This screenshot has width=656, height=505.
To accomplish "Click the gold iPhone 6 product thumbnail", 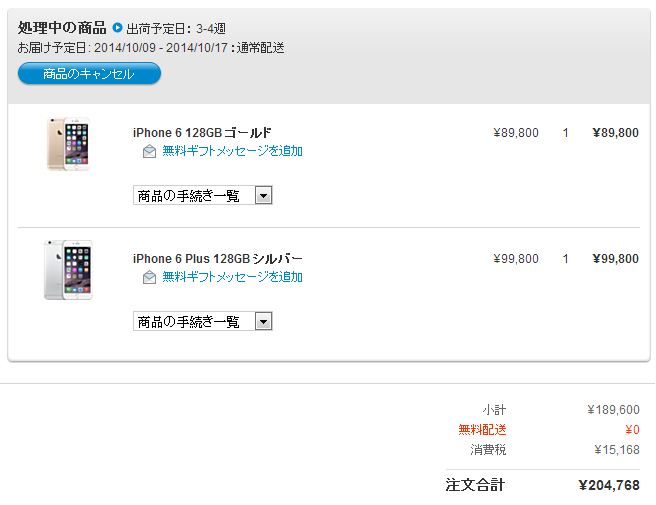I will click(68, 144).
